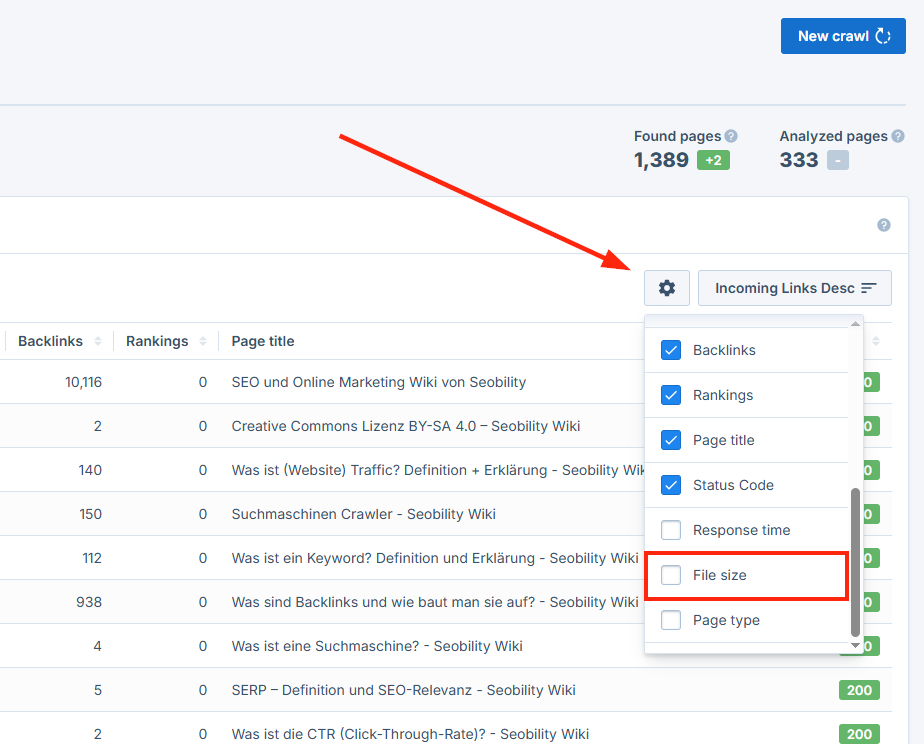The width and height of the screenshot is (924, 744).
Task: Open the SEO und Online Marketing Wiki link
Action: [378, 382]
